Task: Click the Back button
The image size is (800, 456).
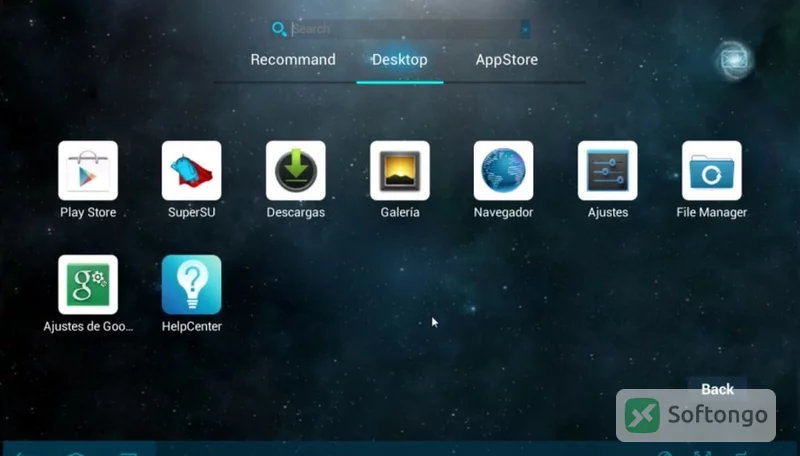Action: click(717, 389)
